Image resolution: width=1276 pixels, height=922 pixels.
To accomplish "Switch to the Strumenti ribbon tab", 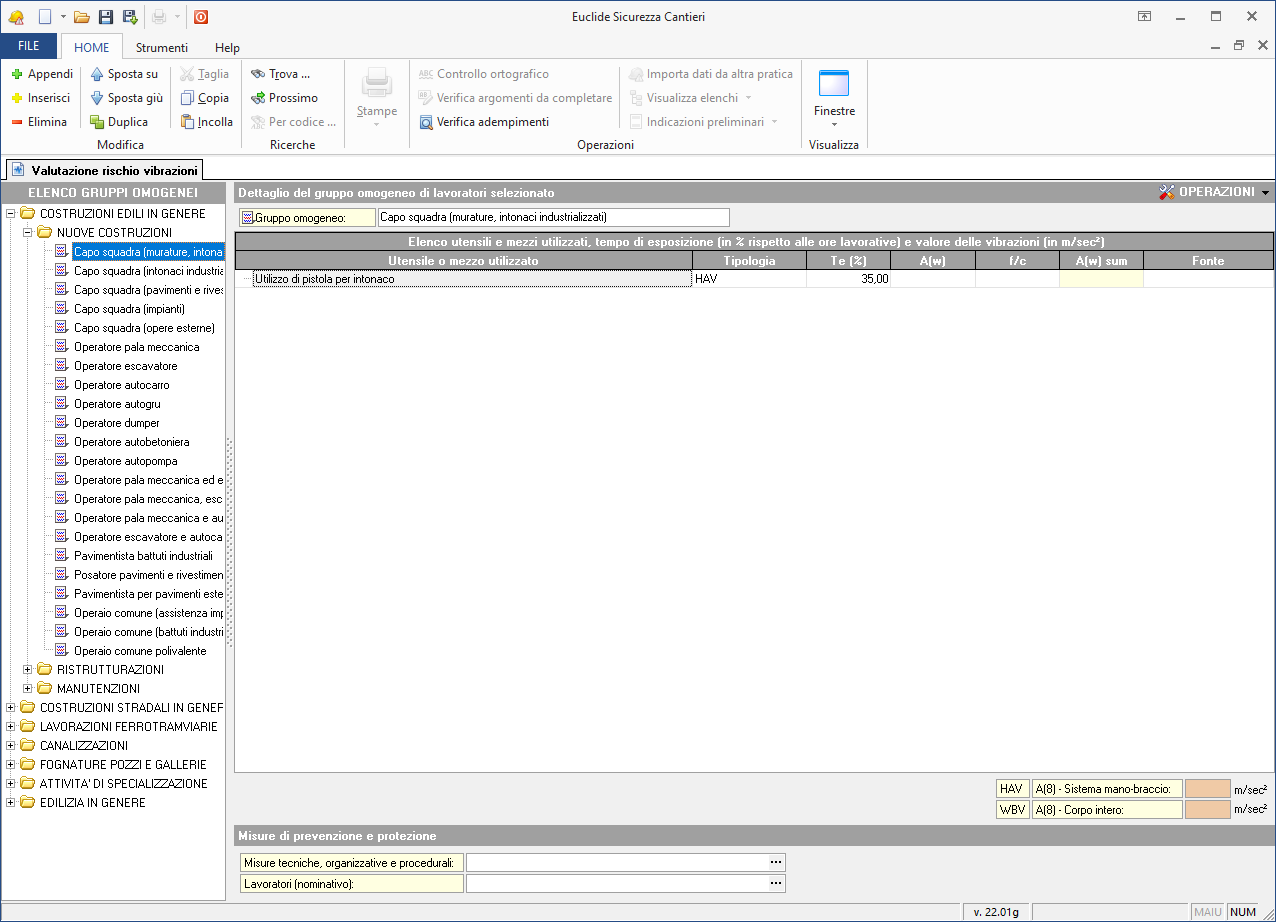I will click(x=161, y=48).
